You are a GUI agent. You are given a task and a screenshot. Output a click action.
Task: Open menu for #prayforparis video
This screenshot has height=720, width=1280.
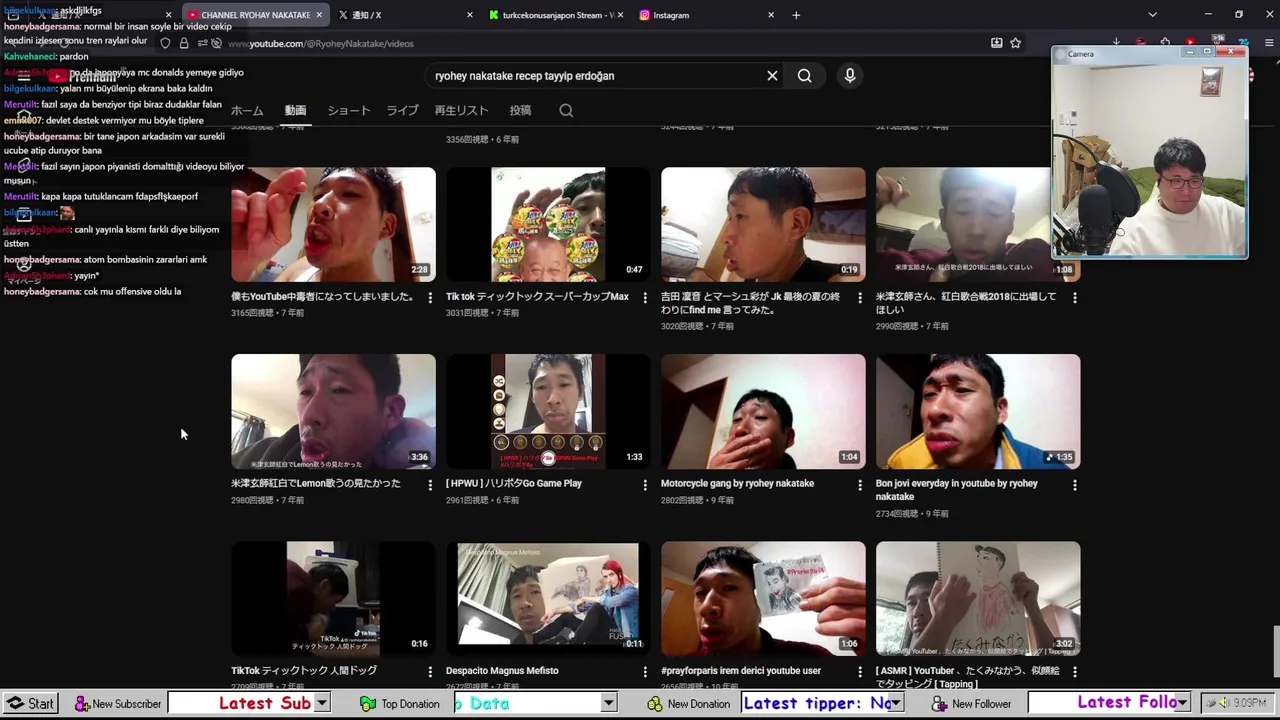[860, 672]
